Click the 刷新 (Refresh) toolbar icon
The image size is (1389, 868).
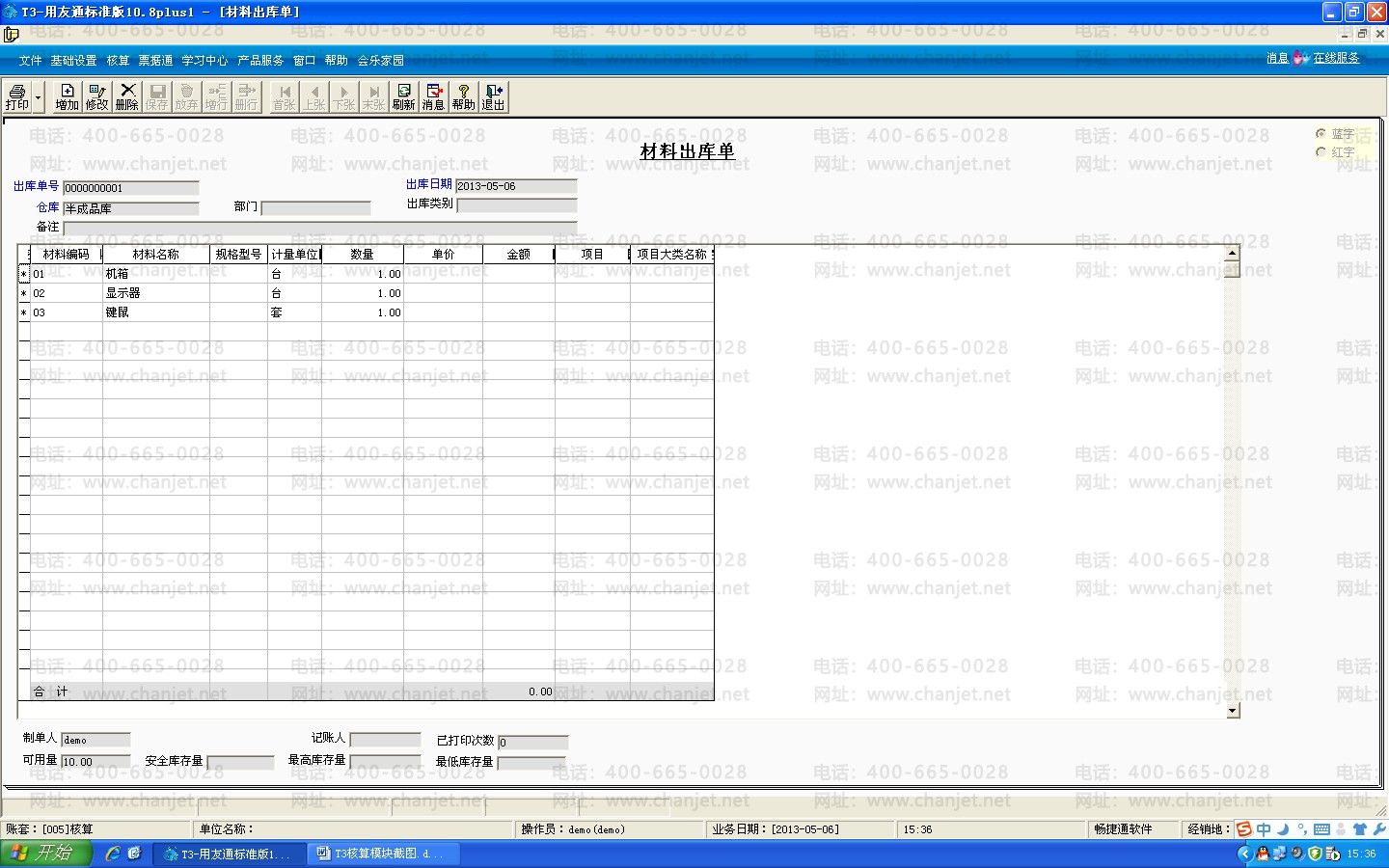tap(403, 97)
